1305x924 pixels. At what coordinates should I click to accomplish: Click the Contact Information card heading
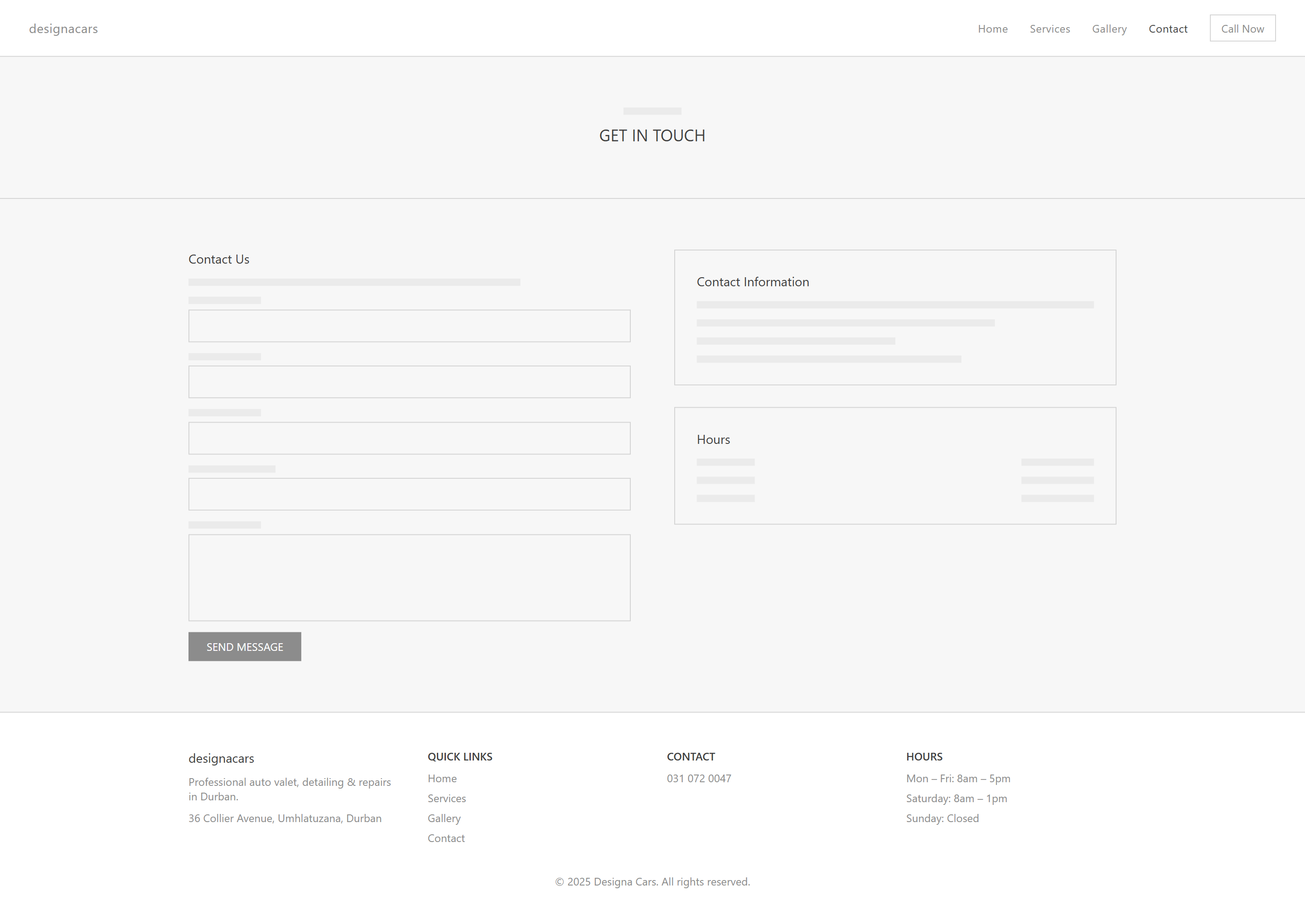[x=752, y=282]
